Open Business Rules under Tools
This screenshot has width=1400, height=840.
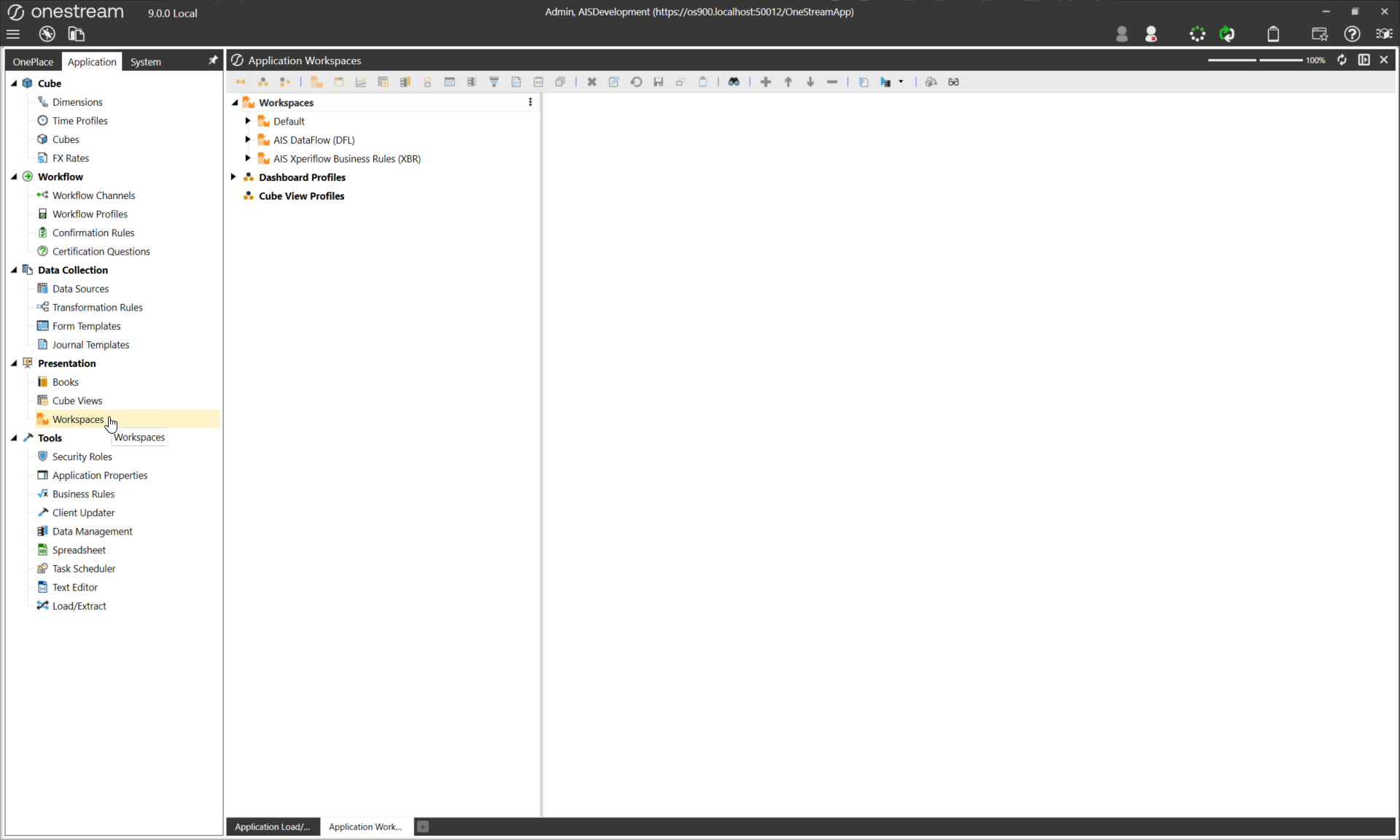pos(83,494)
